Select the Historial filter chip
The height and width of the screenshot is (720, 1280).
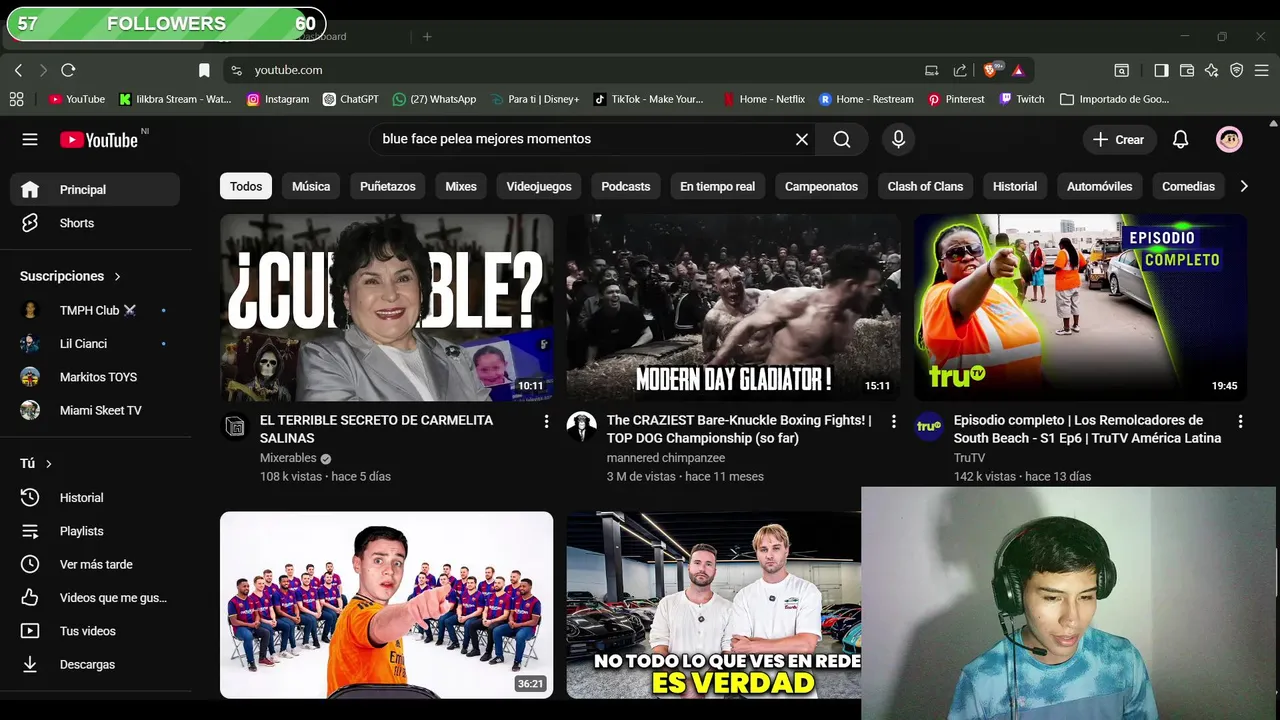coord(1015,186)
